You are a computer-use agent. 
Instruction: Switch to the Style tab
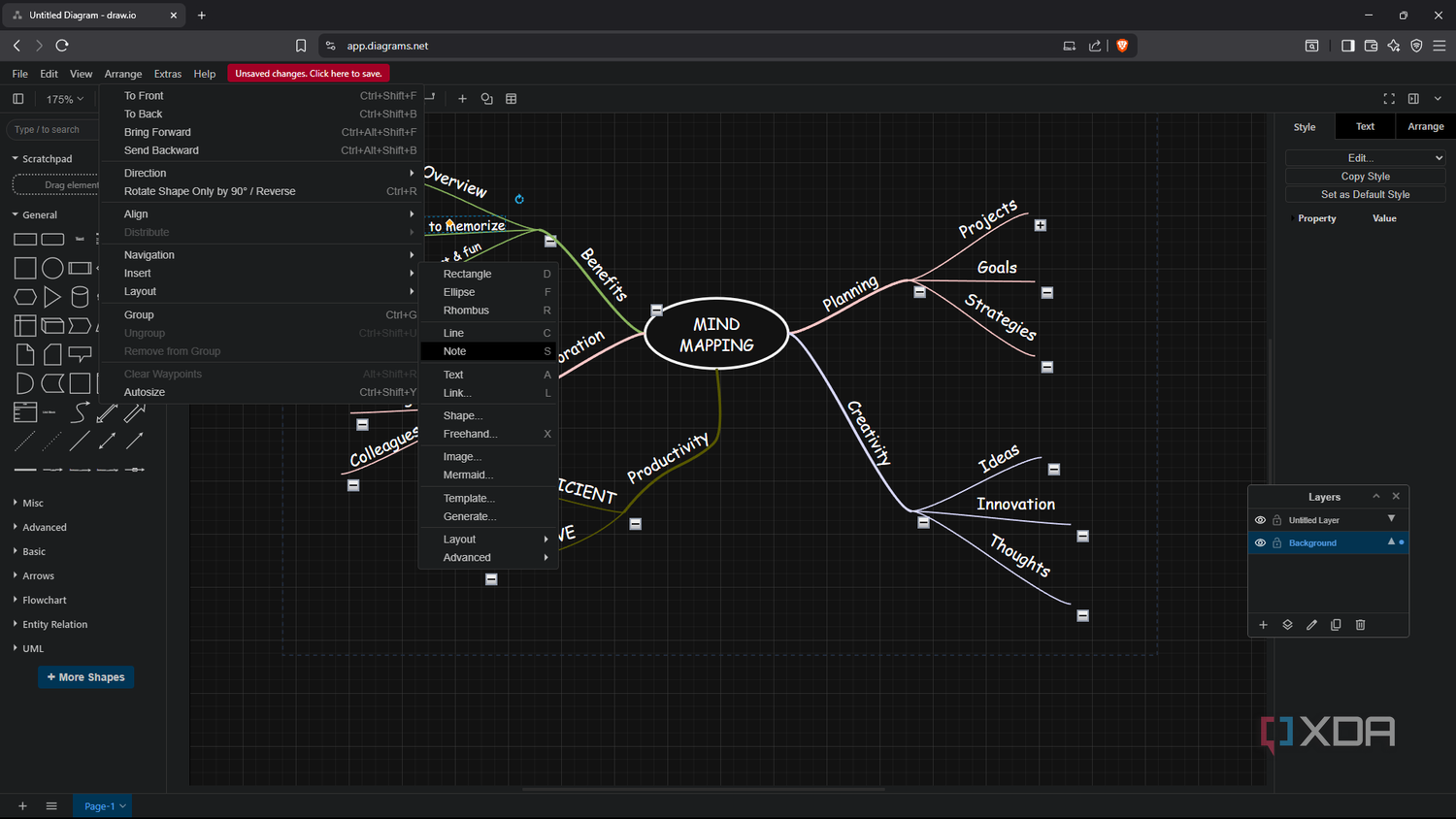1305,127
